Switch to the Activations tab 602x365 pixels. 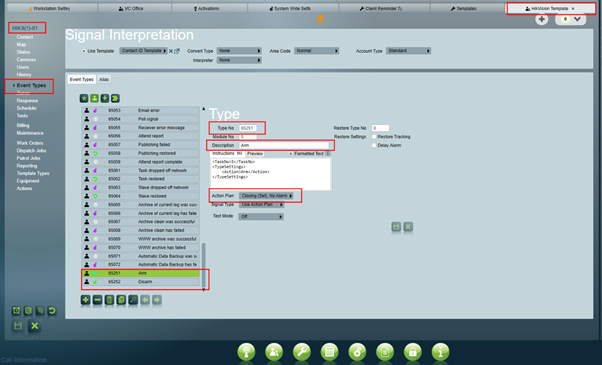(x=209, y=8)
